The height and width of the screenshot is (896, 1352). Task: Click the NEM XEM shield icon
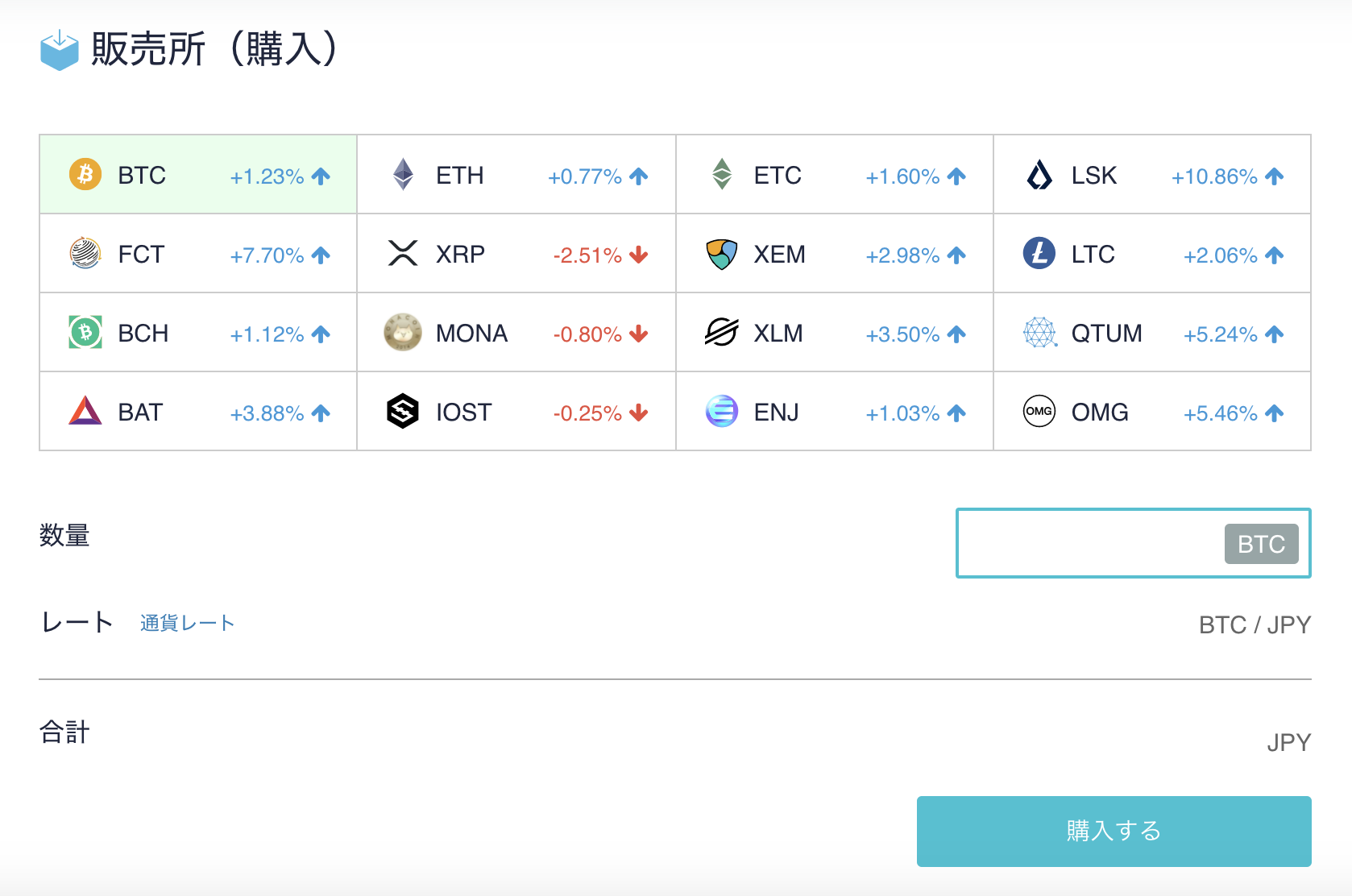722,254
